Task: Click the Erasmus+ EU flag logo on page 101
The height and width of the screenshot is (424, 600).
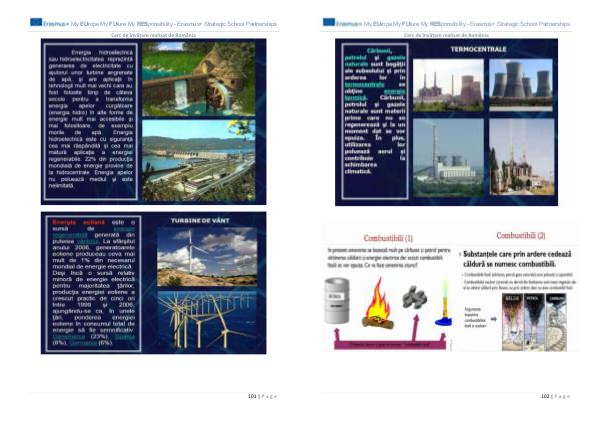Action: [x=36, y=22]
